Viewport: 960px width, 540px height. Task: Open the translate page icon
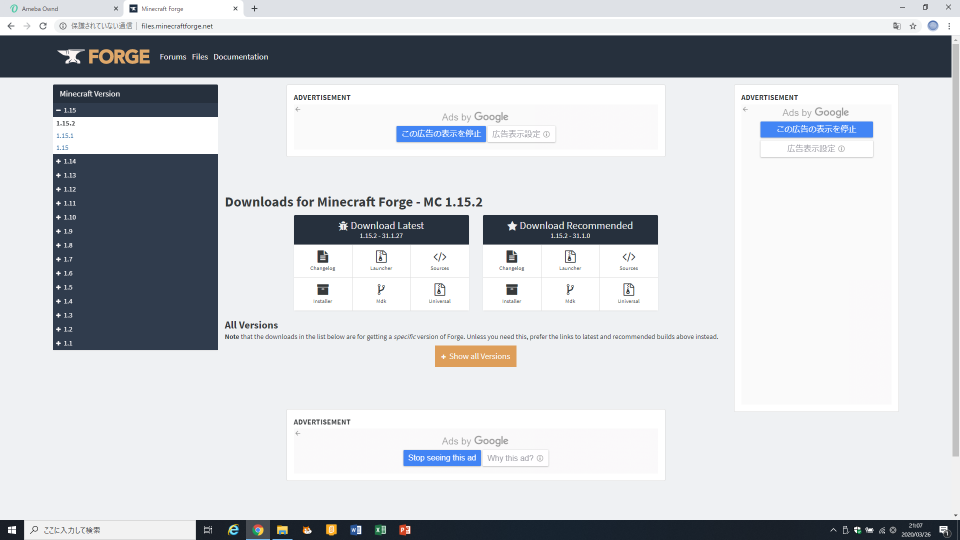tap(896, 26)
